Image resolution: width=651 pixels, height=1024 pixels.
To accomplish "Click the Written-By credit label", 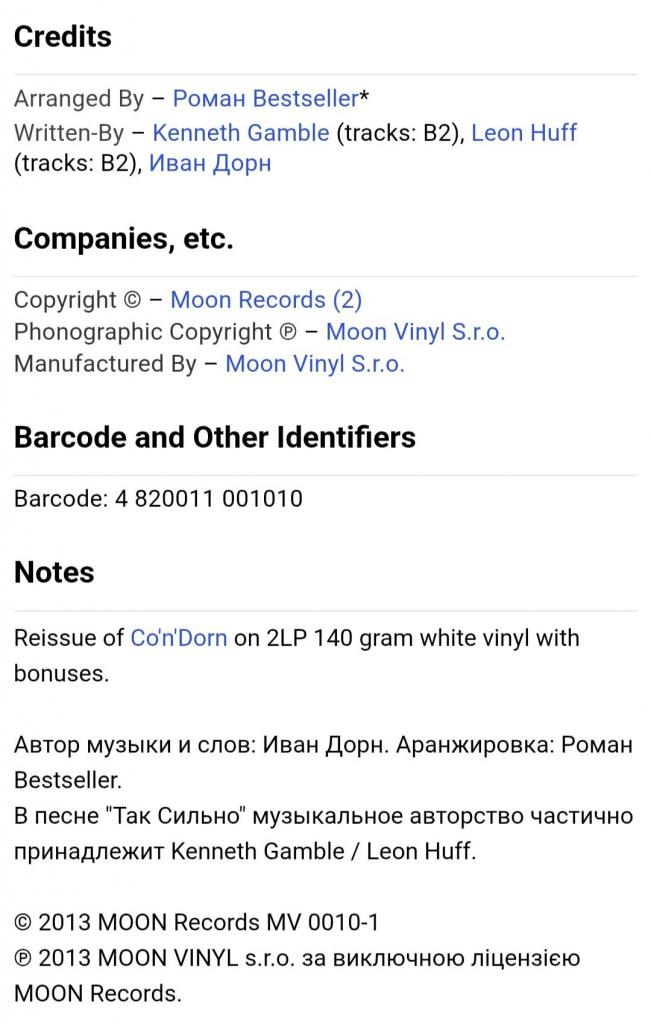I will point(66,133).
